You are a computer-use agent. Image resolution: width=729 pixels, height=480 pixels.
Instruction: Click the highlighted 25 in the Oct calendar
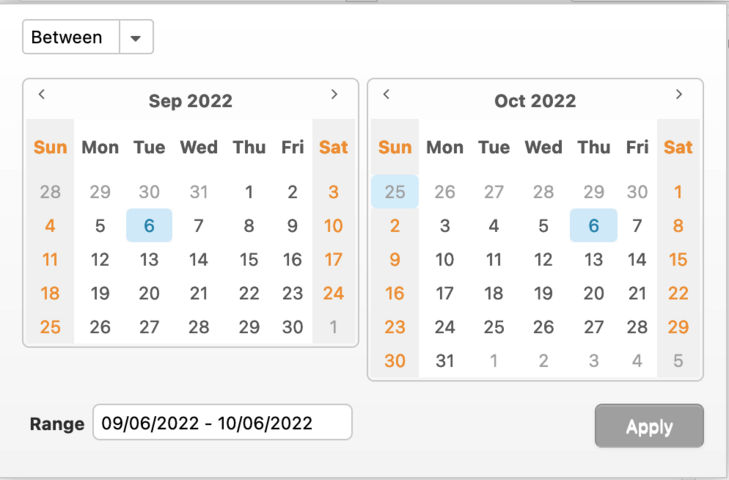395,192
